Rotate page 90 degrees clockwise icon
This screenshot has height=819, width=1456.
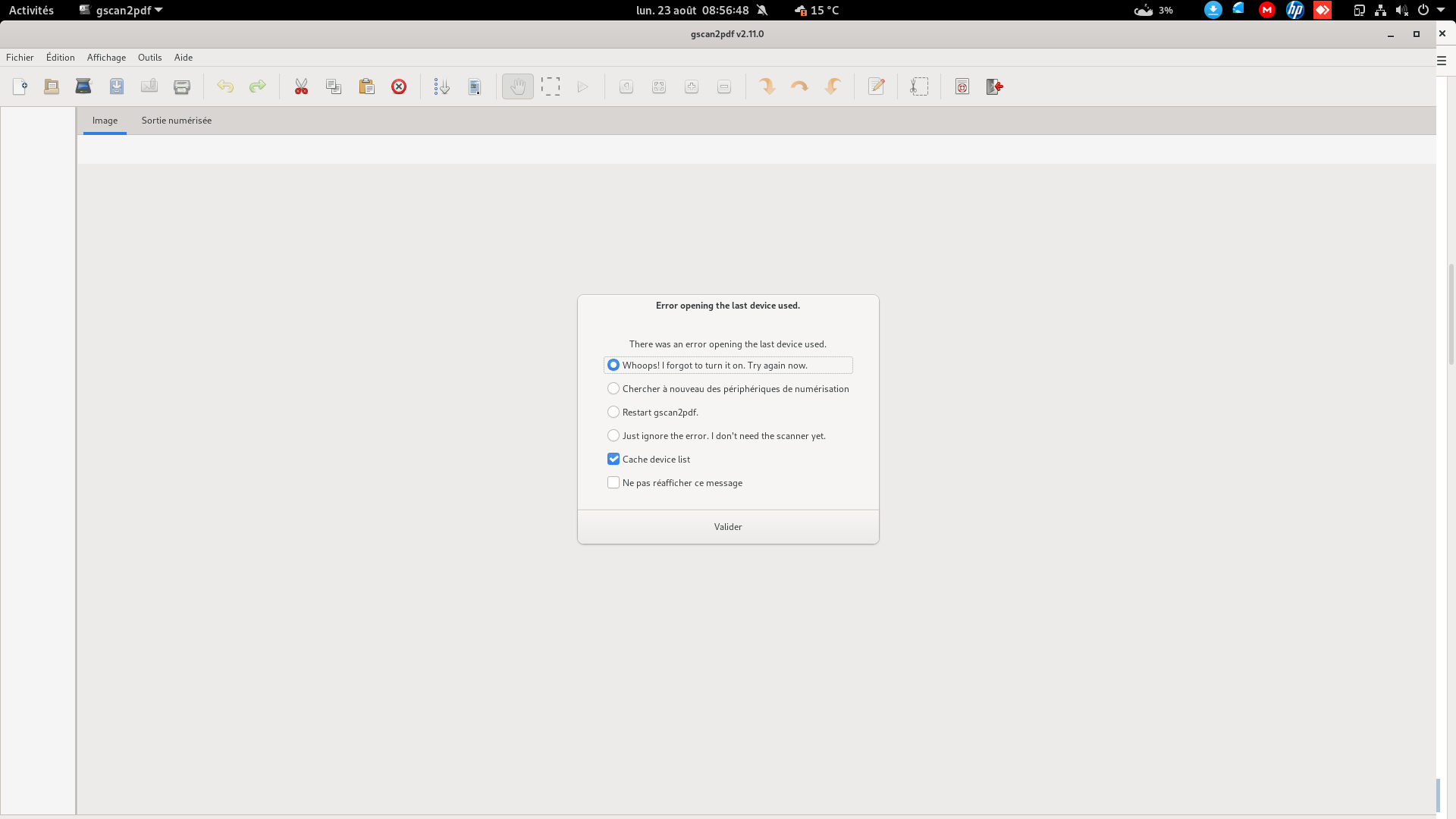767,86
